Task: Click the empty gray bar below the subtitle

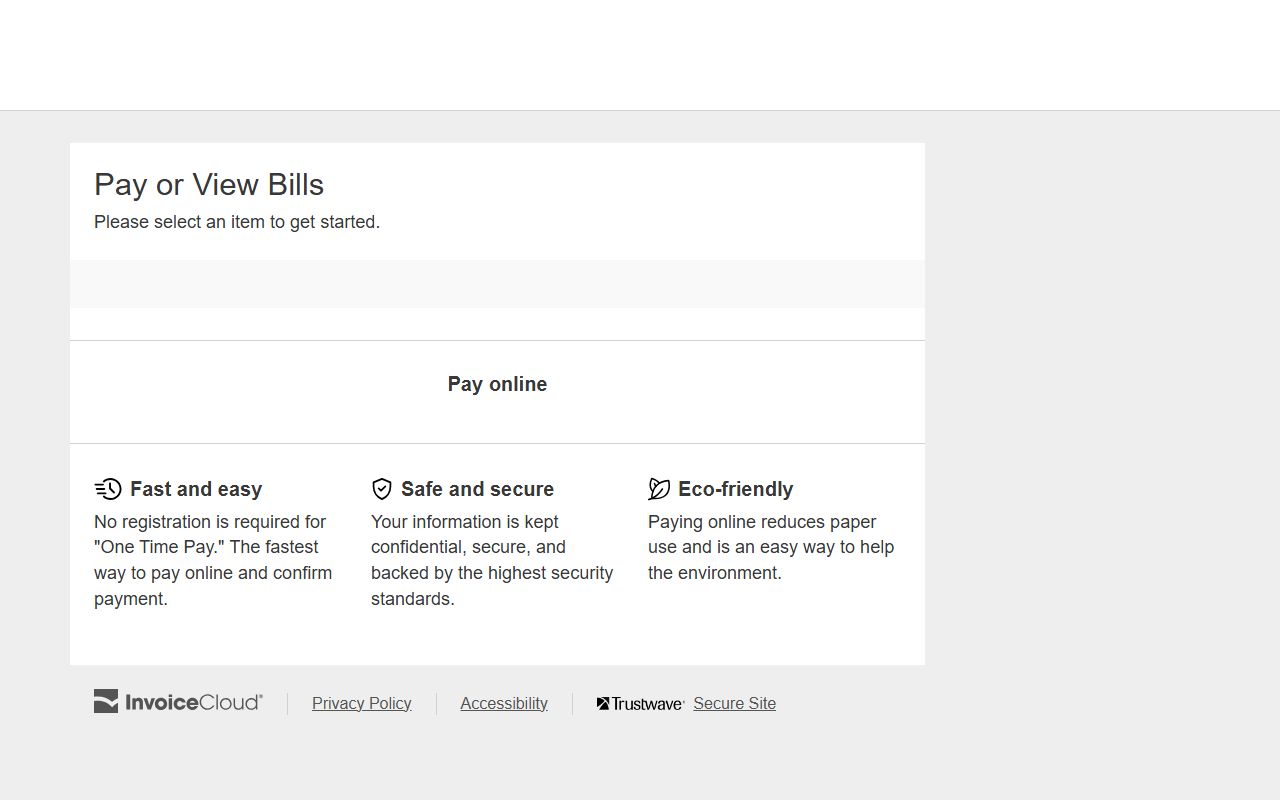Action: pos(497,284)
